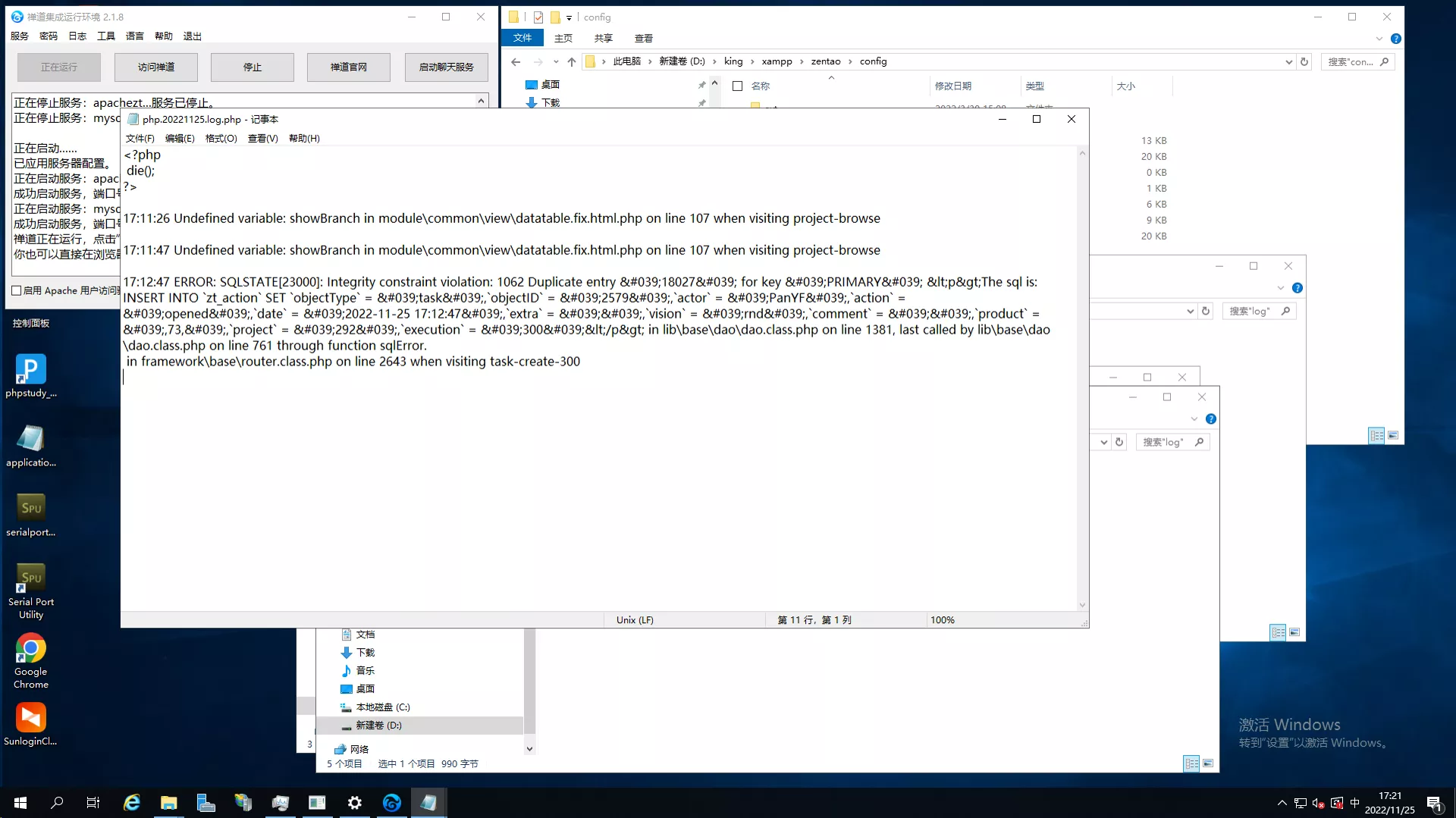Select 主页 ribbon tab in config window

(563, 38)
